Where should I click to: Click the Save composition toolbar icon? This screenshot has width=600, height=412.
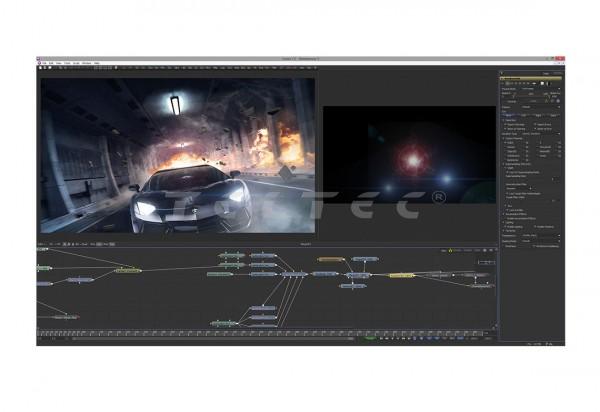point(49,68)
